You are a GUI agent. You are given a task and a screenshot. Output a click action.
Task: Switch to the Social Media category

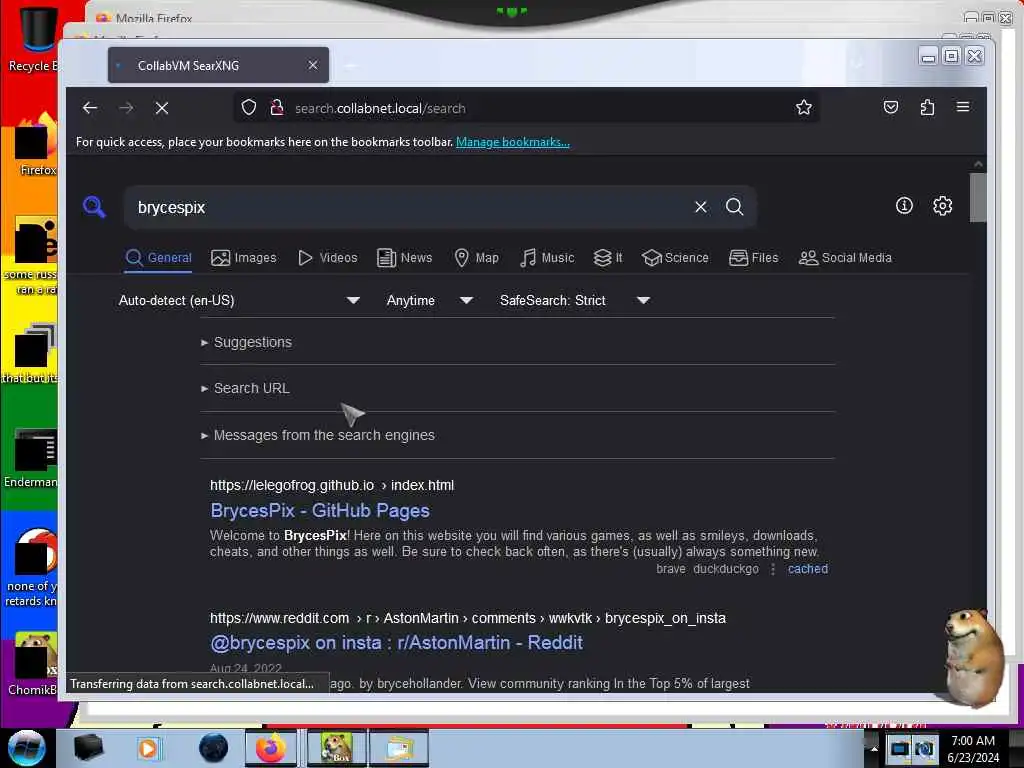[x=845, y=258]
